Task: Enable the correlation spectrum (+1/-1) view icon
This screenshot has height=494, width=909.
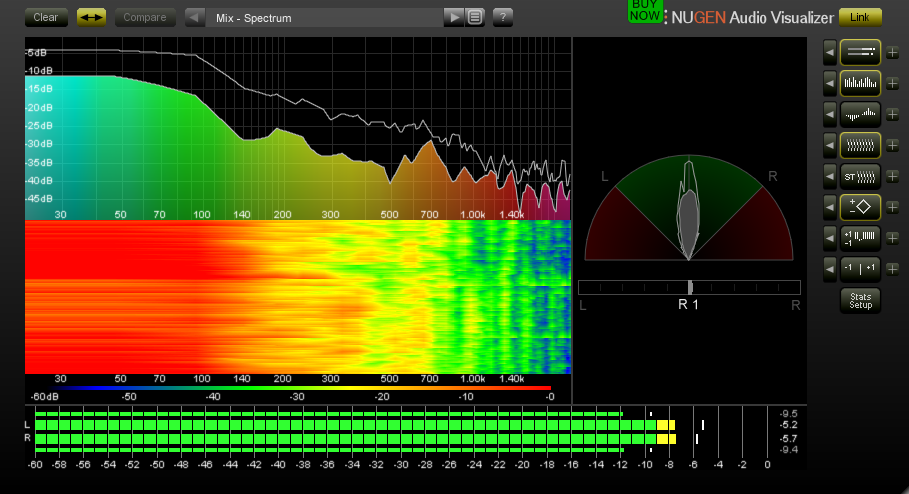Action: coord(860,239)
